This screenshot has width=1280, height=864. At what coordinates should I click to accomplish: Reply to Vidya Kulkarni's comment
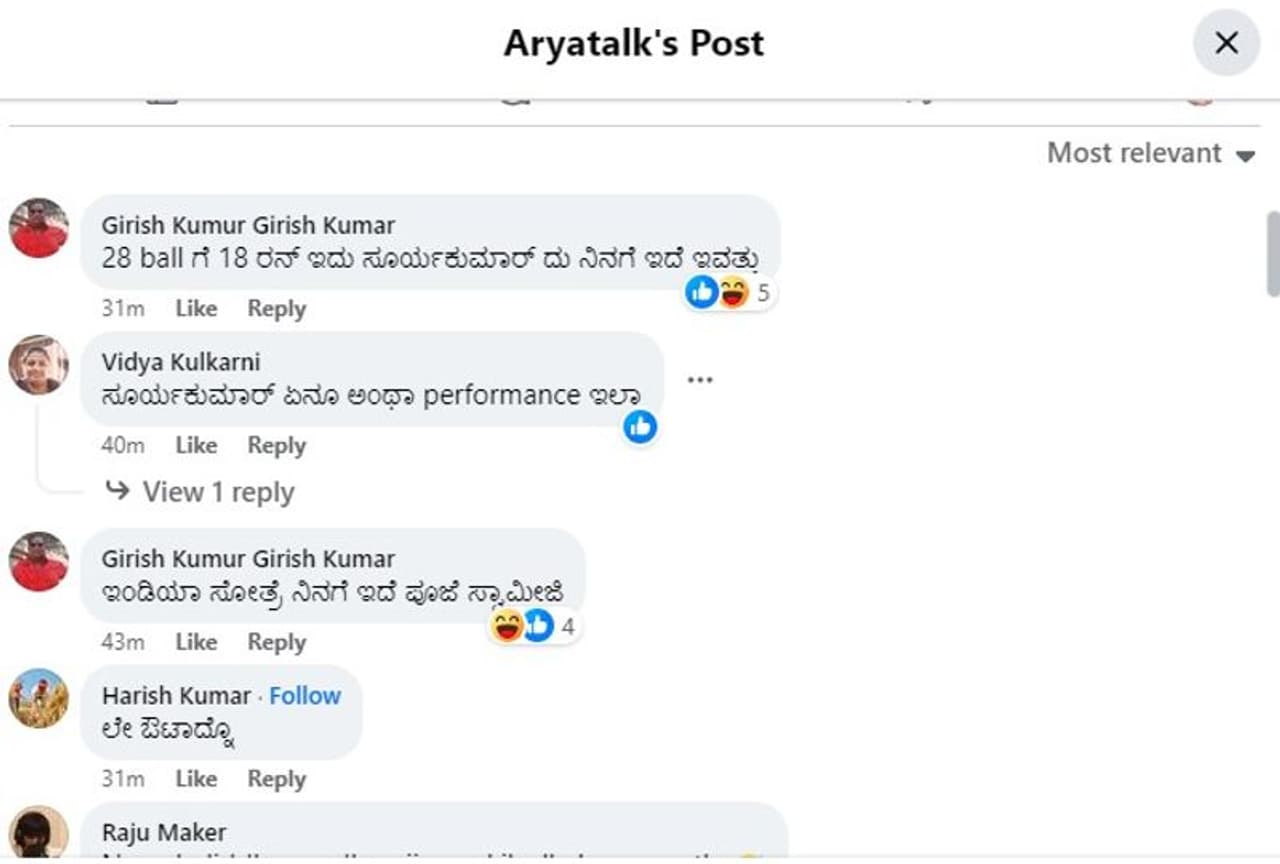pos(276,445)
